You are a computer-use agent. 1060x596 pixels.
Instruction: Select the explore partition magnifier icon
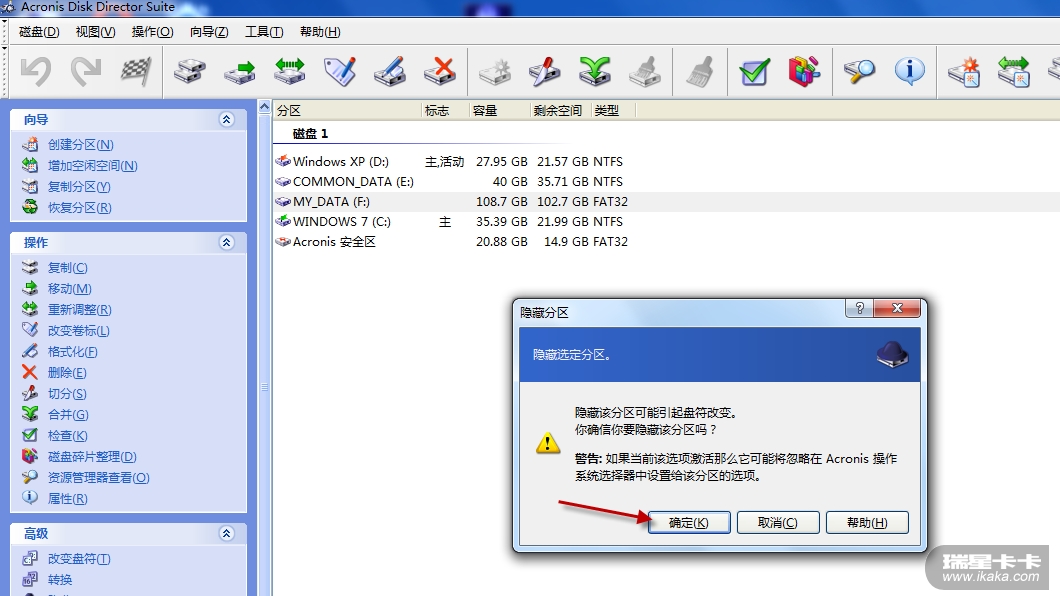[859, 71]
